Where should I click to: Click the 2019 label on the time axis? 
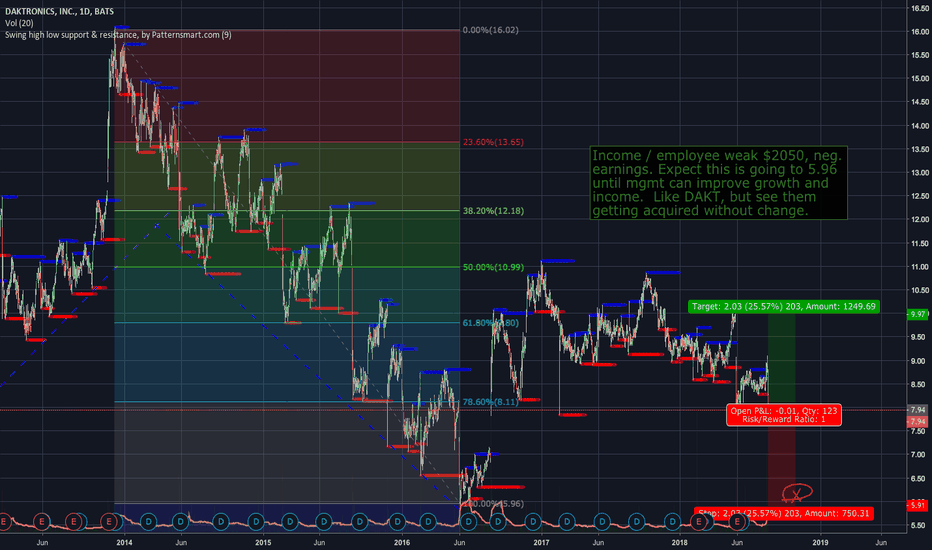pyautogui.click(x=820, y=542)
